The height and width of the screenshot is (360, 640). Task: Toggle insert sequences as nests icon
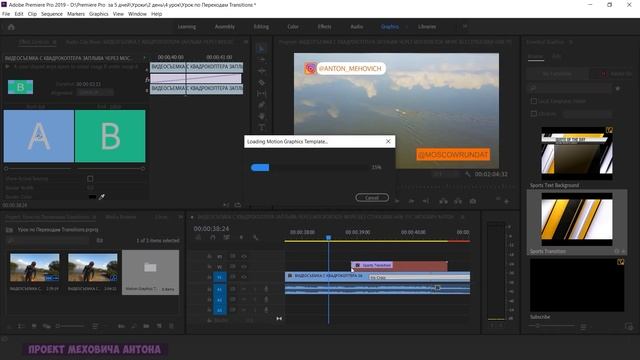tap(198, 238)
